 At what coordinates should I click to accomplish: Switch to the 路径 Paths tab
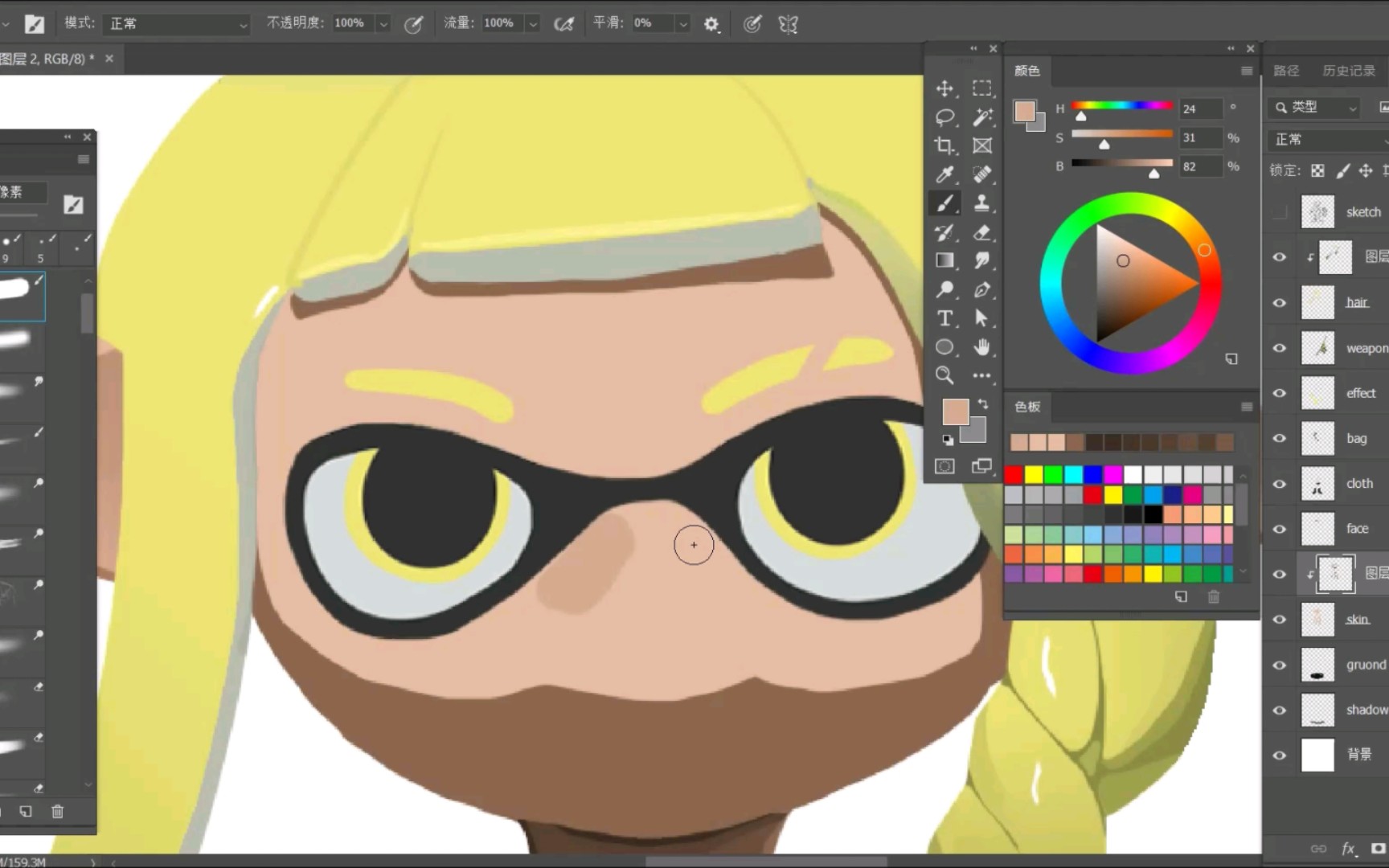1286,71
